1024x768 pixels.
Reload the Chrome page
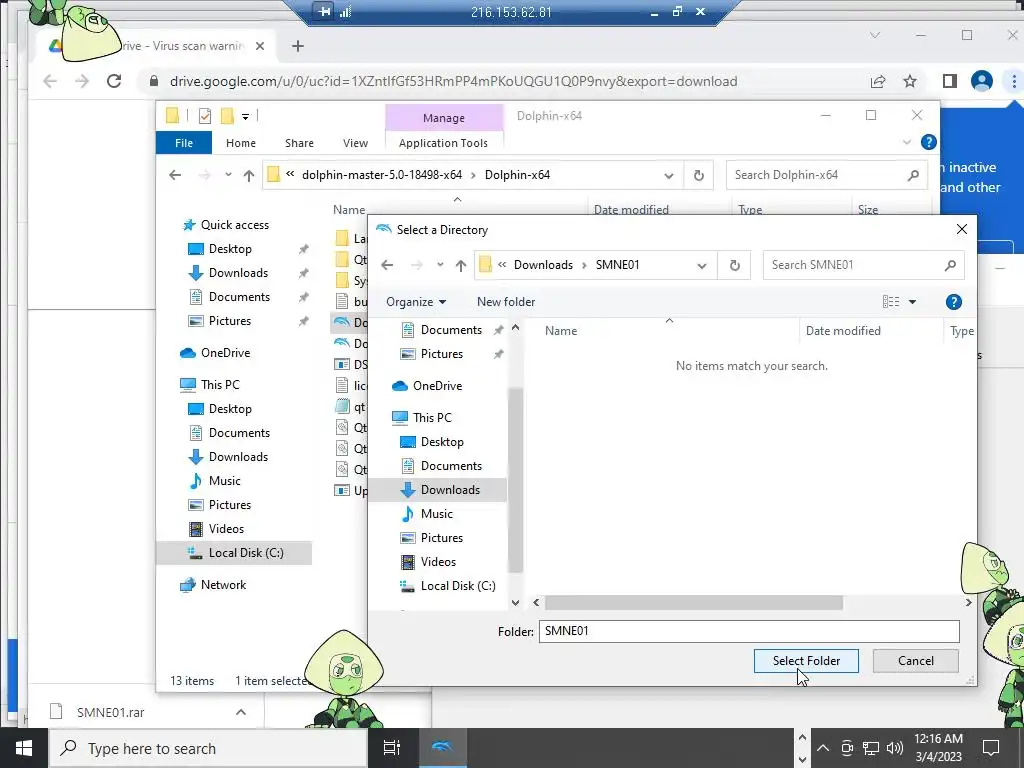pos(114,81)
